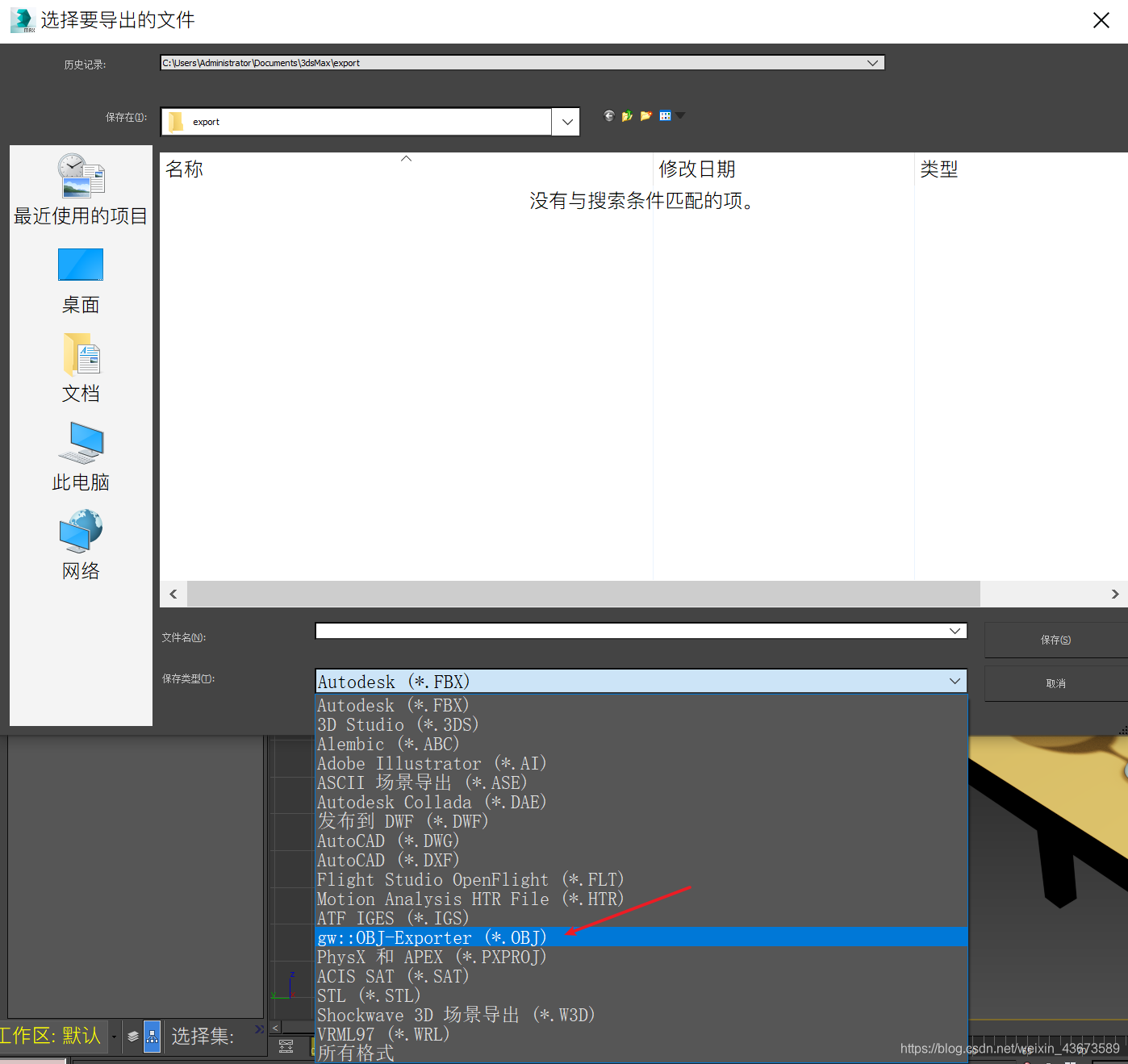Choose Shockwave 3D 场景导出 (*.W3D)
1128x1064 pixels.
point(641,1015)
